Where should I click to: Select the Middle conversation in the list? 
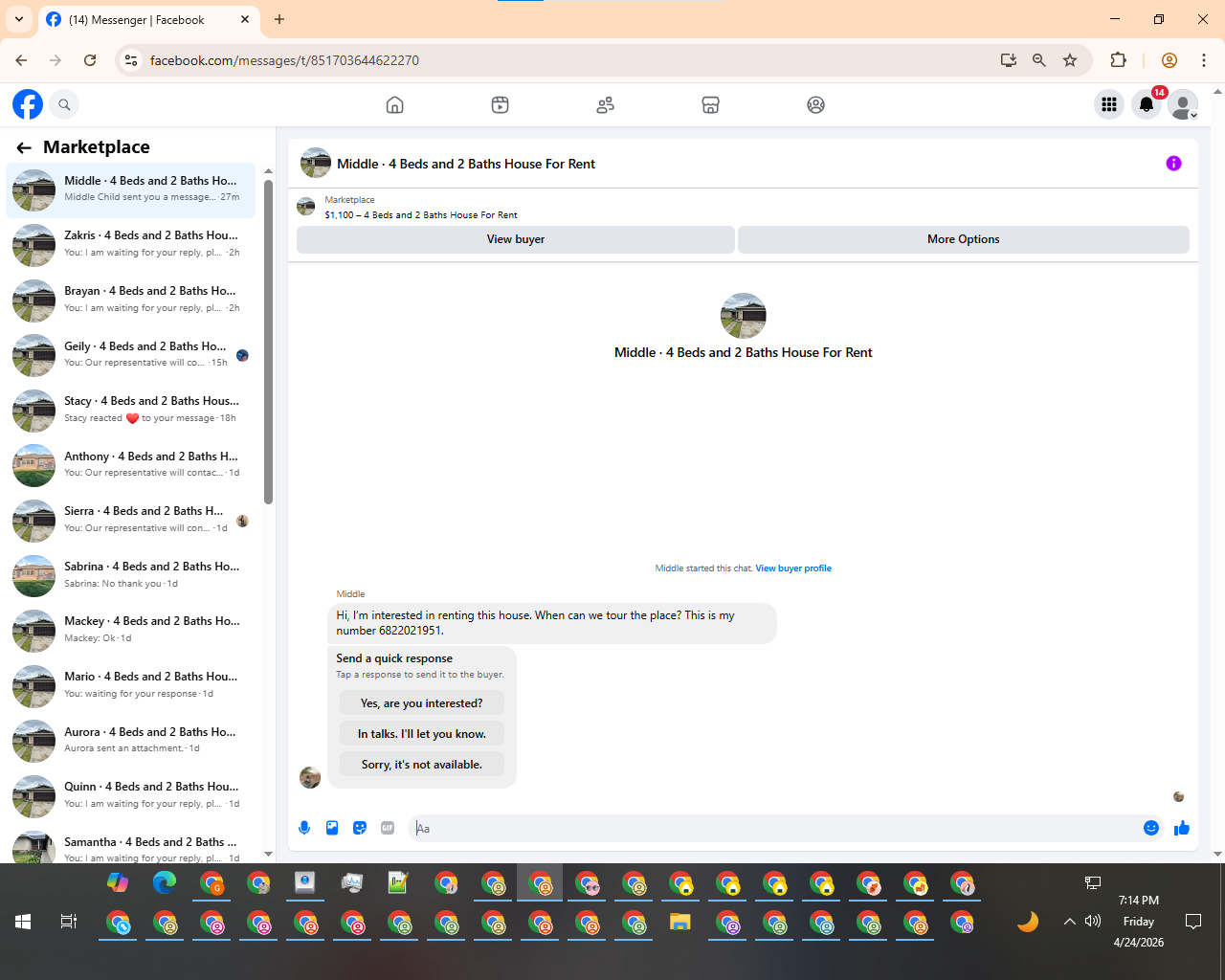point(131,190)
